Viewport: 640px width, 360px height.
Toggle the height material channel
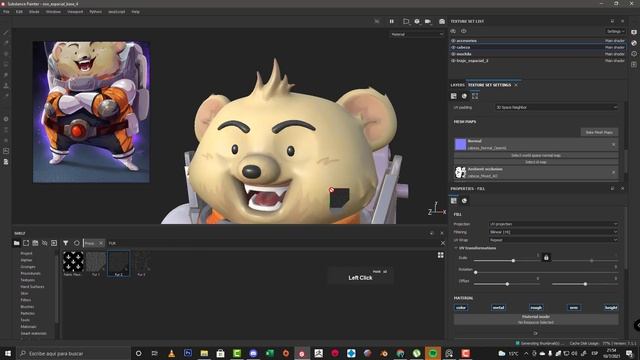[611, 308]
